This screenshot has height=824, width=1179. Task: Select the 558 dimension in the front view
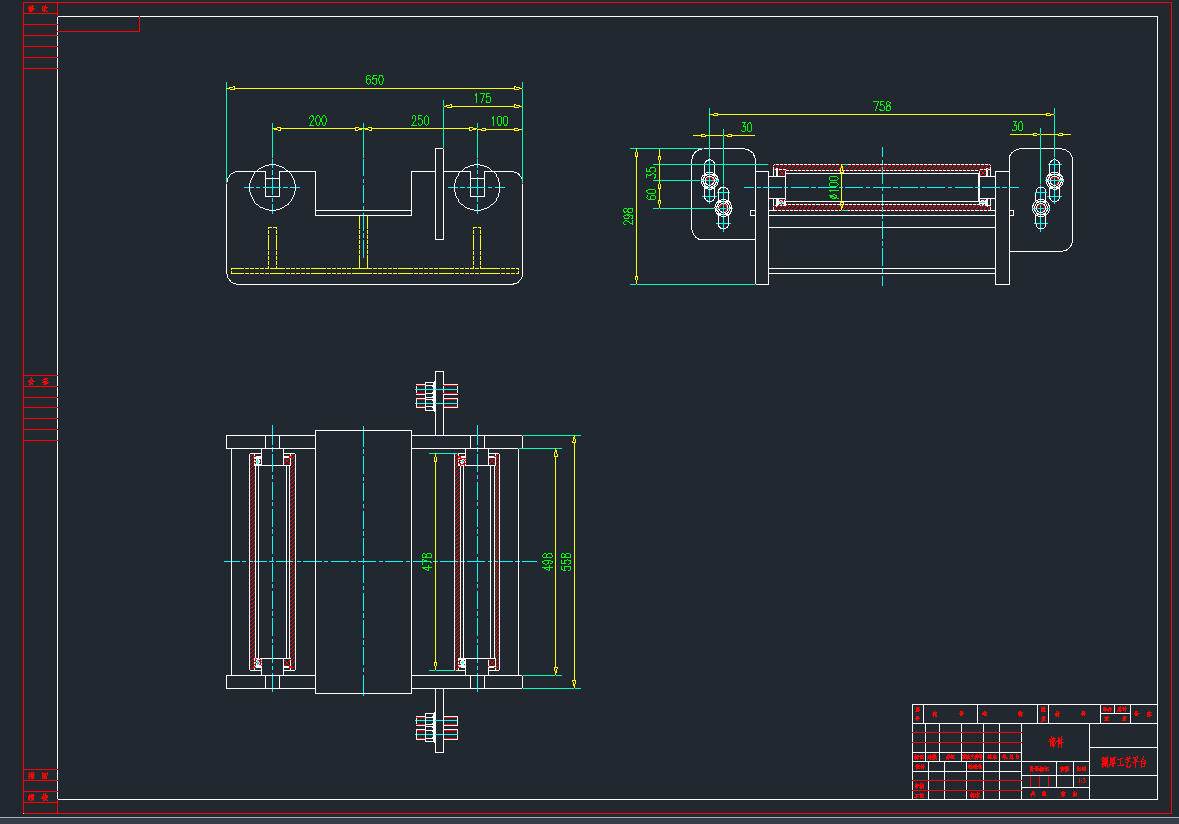coord(566,563)
